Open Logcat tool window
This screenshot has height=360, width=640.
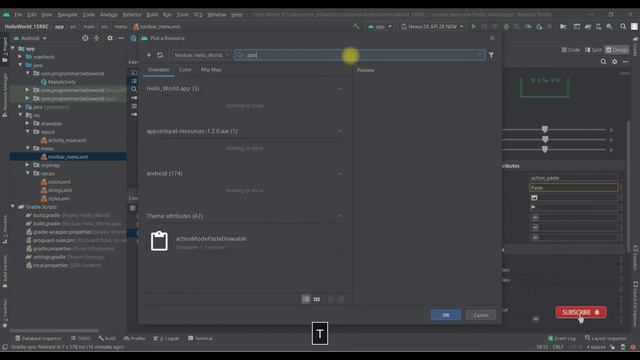point(167,338)
